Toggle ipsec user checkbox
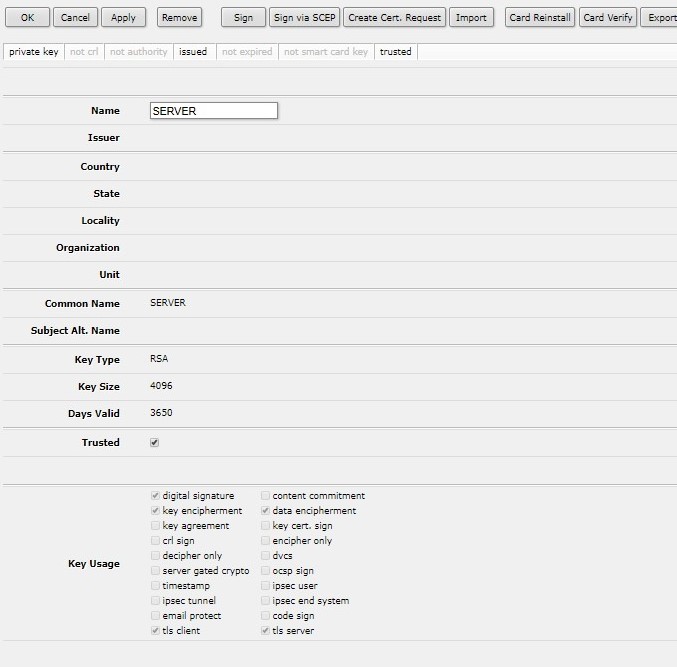 click(265, 585)
